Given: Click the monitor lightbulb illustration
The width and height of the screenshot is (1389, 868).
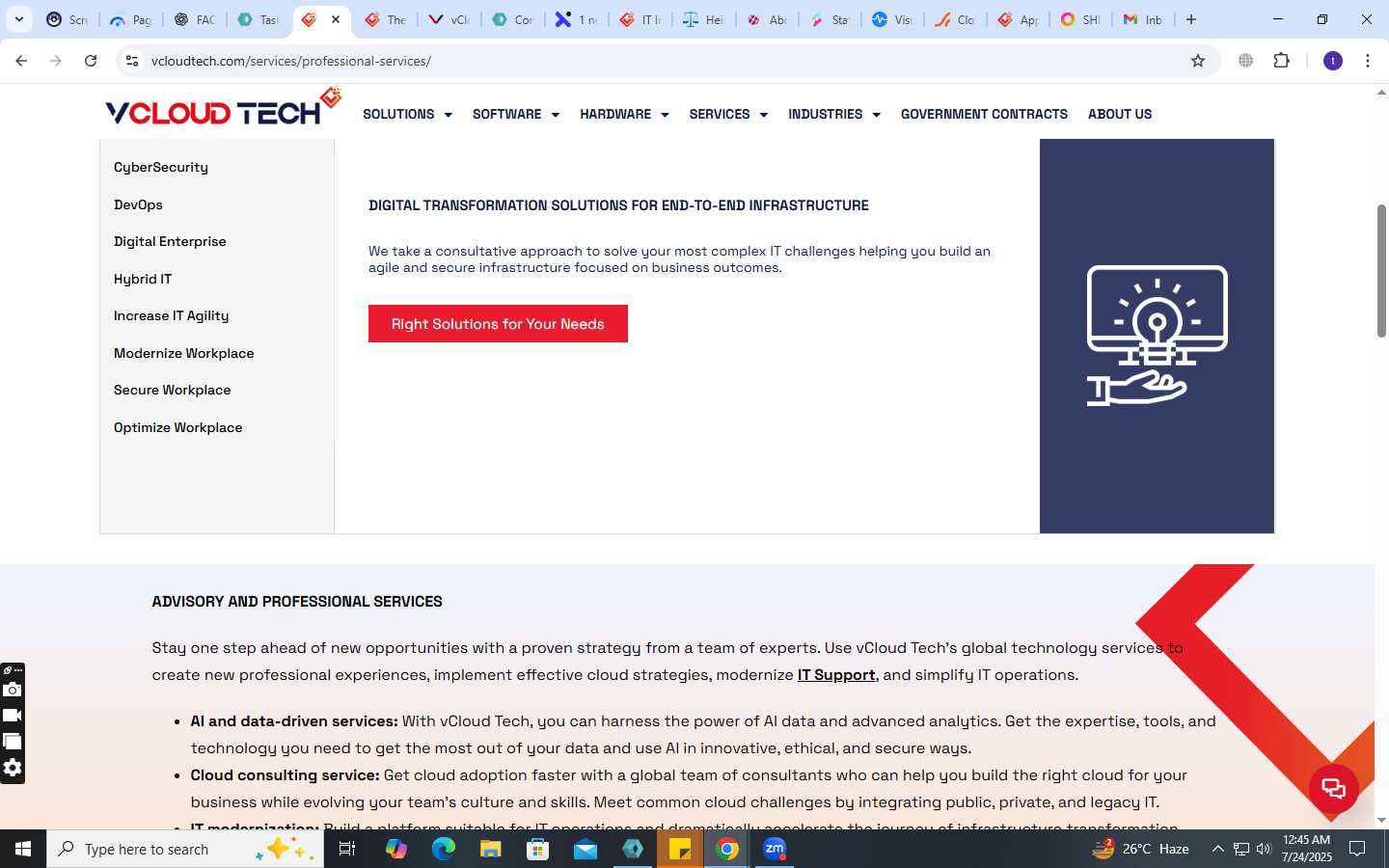Looking at the screenshot, I should [1157, 336].
